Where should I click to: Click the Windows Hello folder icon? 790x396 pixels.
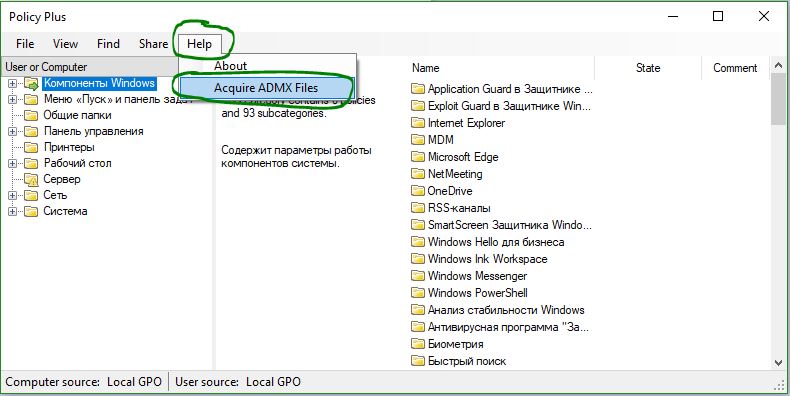[x=418, y=242]
